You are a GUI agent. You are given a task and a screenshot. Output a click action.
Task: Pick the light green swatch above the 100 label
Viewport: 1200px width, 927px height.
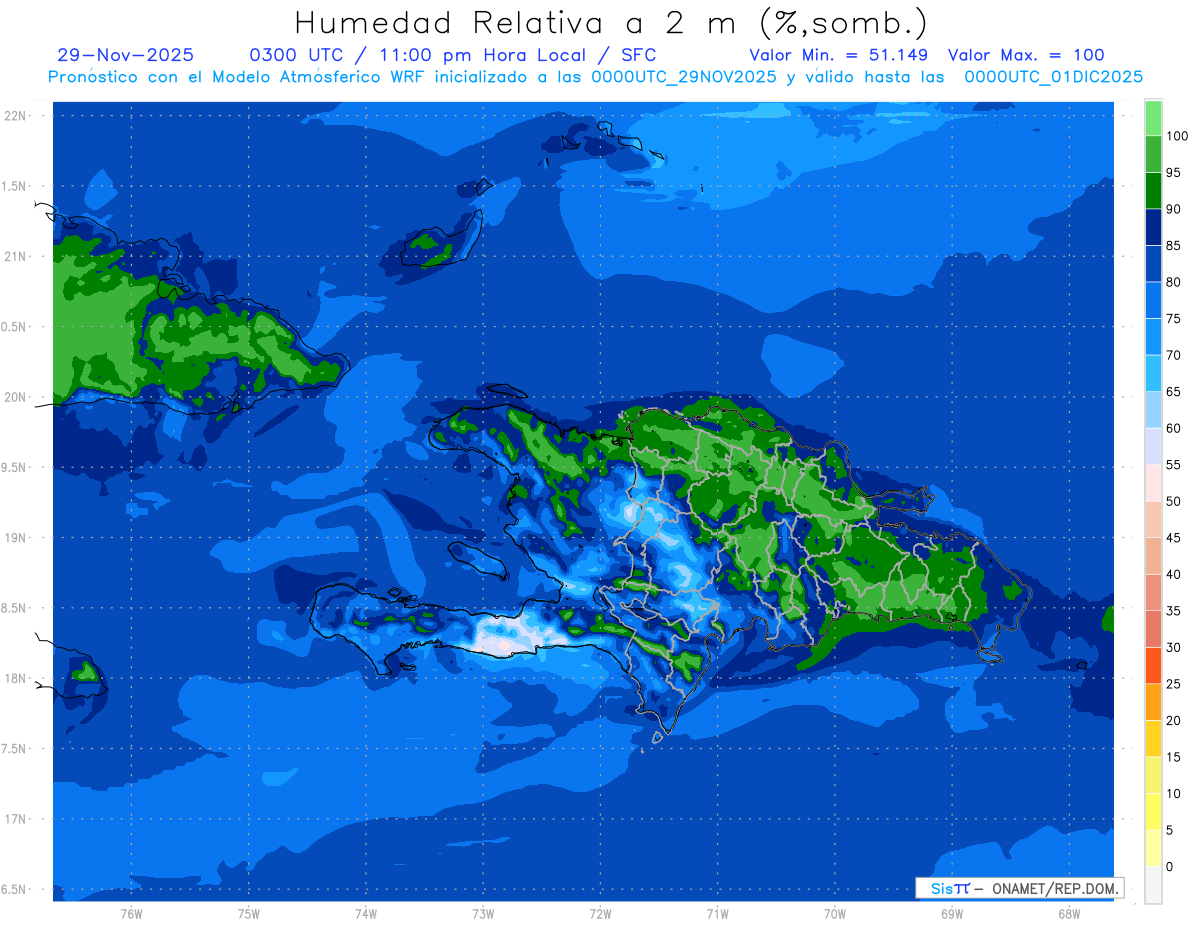click(1153, 118)
